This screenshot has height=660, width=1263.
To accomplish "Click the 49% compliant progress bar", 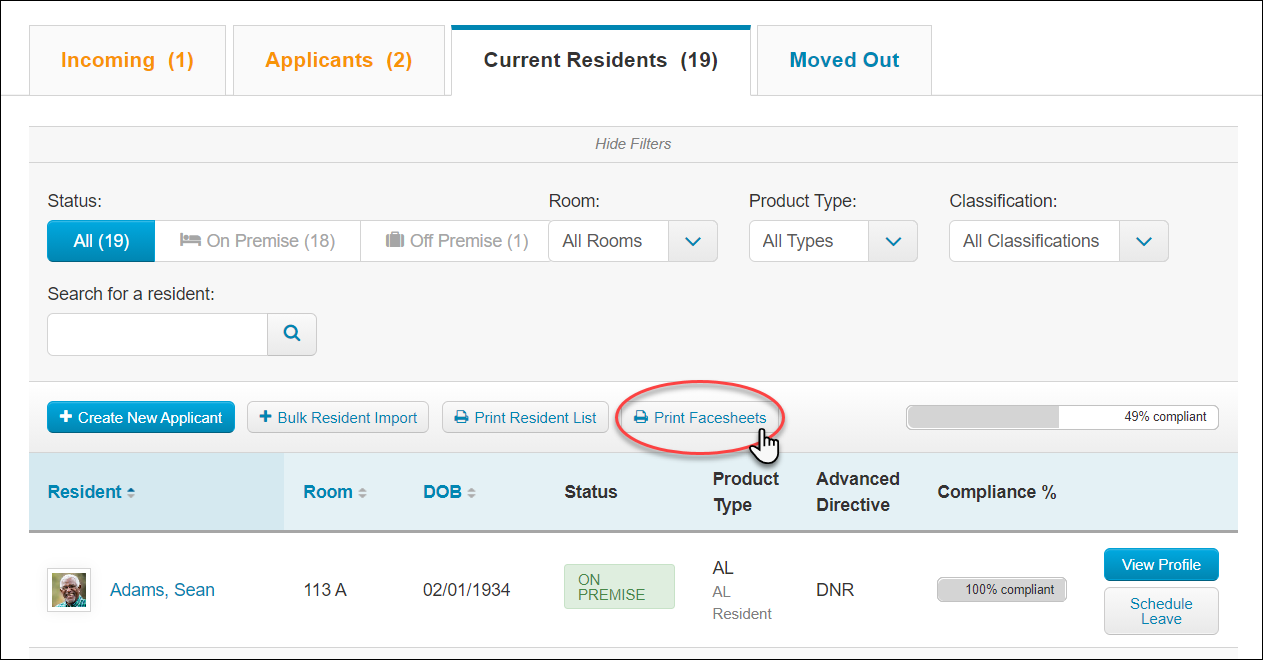I will (1062, 417).
